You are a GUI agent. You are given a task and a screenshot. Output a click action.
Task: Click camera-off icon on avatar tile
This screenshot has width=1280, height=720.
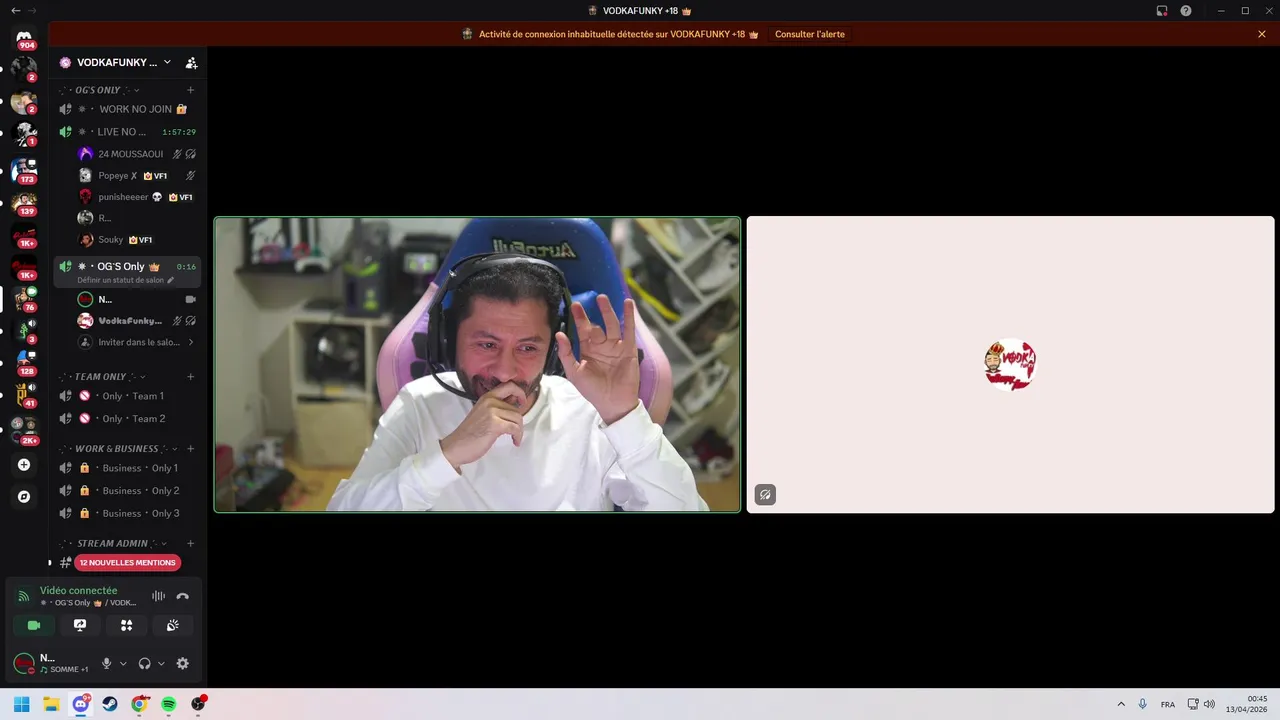(x=765, y=495)
